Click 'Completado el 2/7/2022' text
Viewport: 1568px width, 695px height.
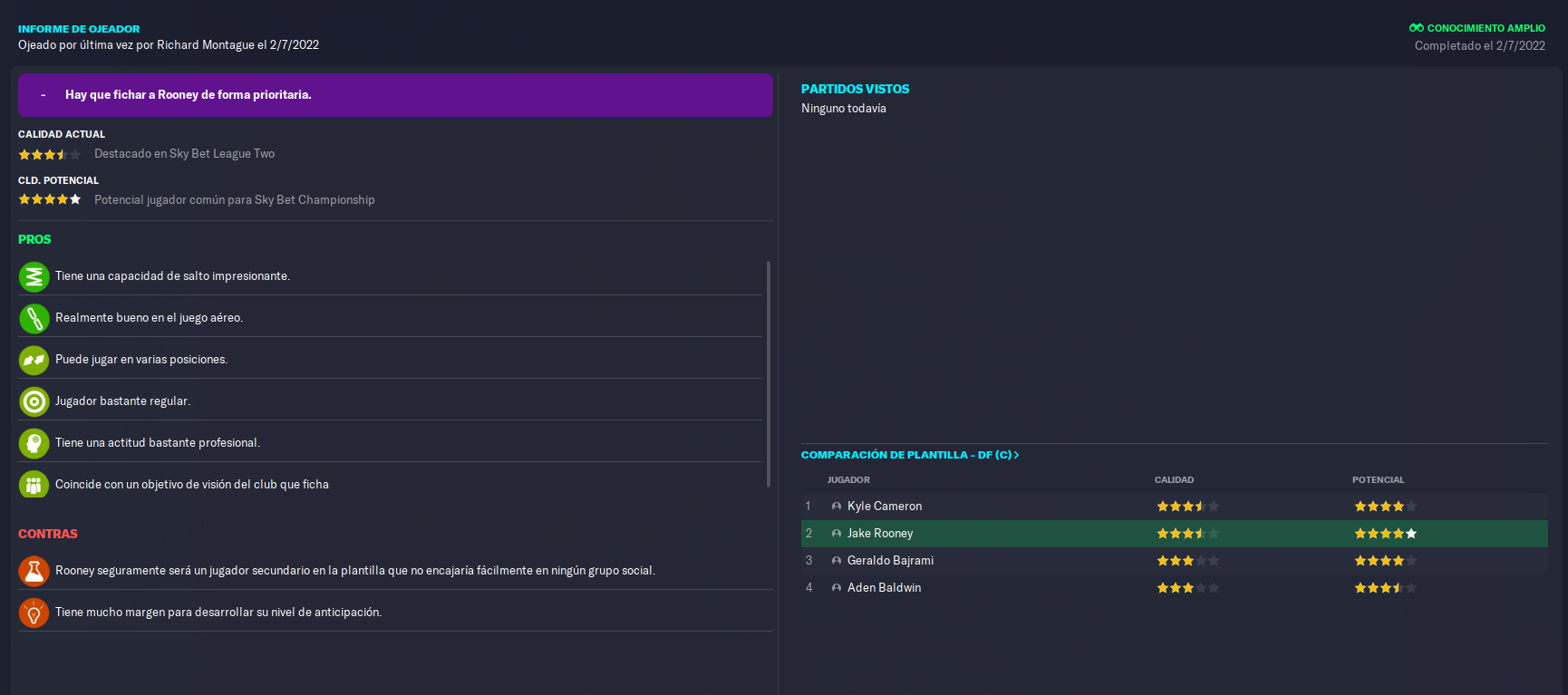point(1480,46)
